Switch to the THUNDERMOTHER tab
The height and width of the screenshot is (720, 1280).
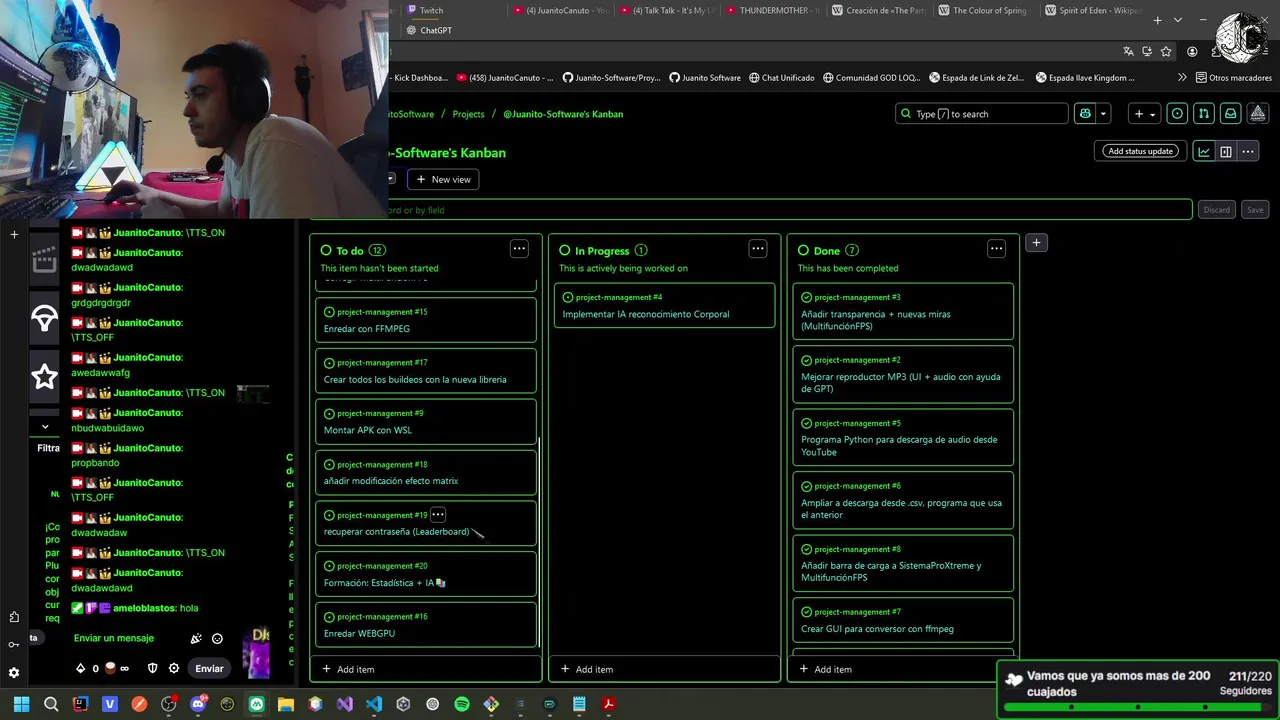(x=772, y=10)
